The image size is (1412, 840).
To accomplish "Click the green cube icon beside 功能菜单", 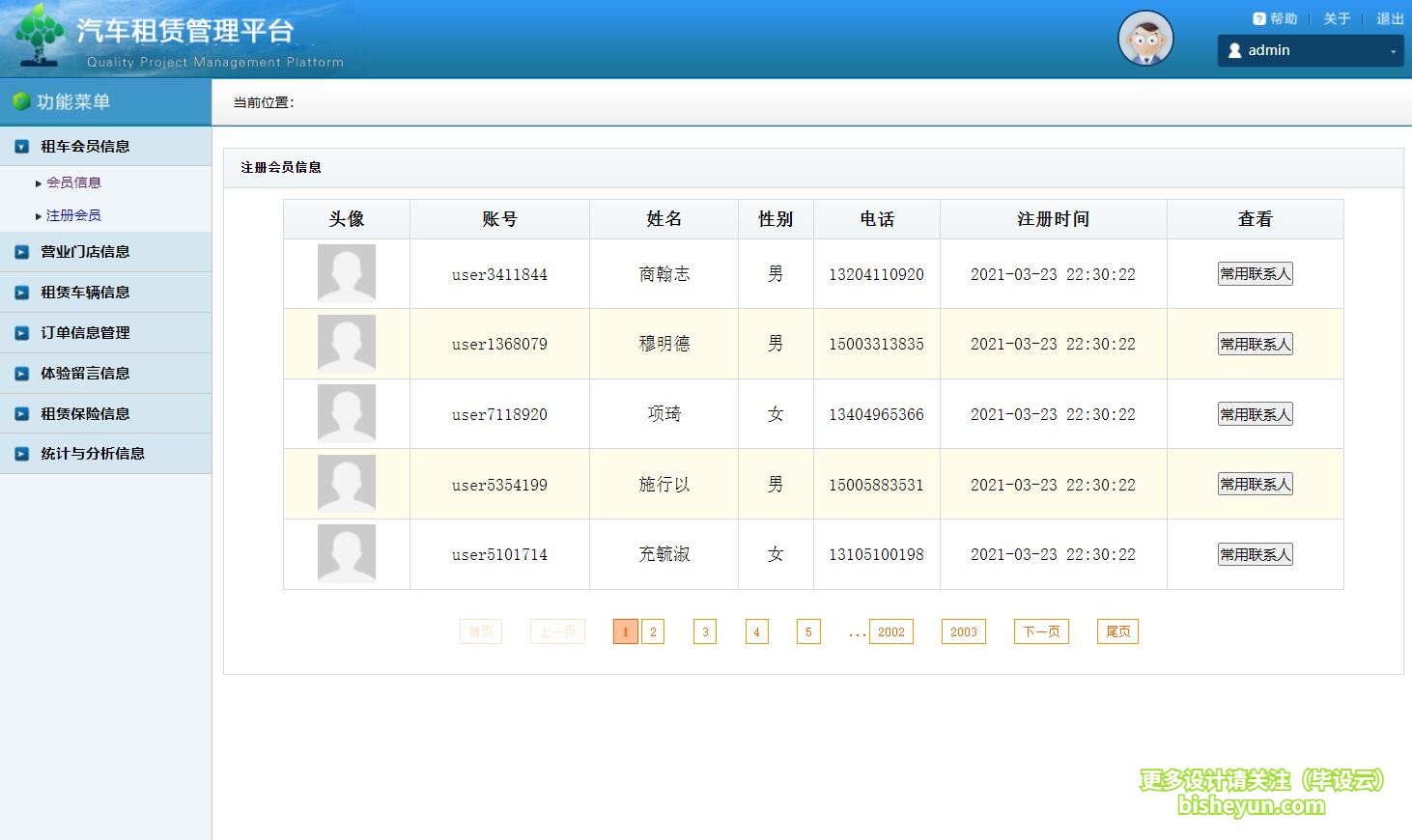I will [20, 101].
